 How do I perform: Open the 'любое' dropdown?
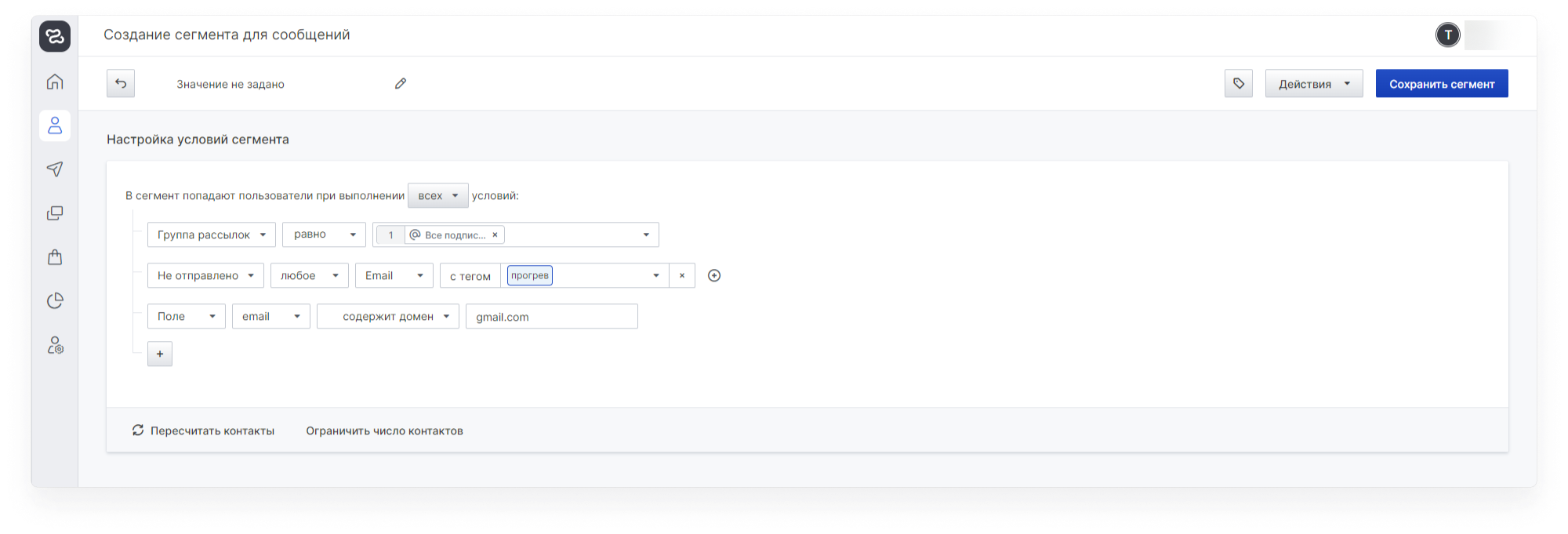tap(310, 275)
